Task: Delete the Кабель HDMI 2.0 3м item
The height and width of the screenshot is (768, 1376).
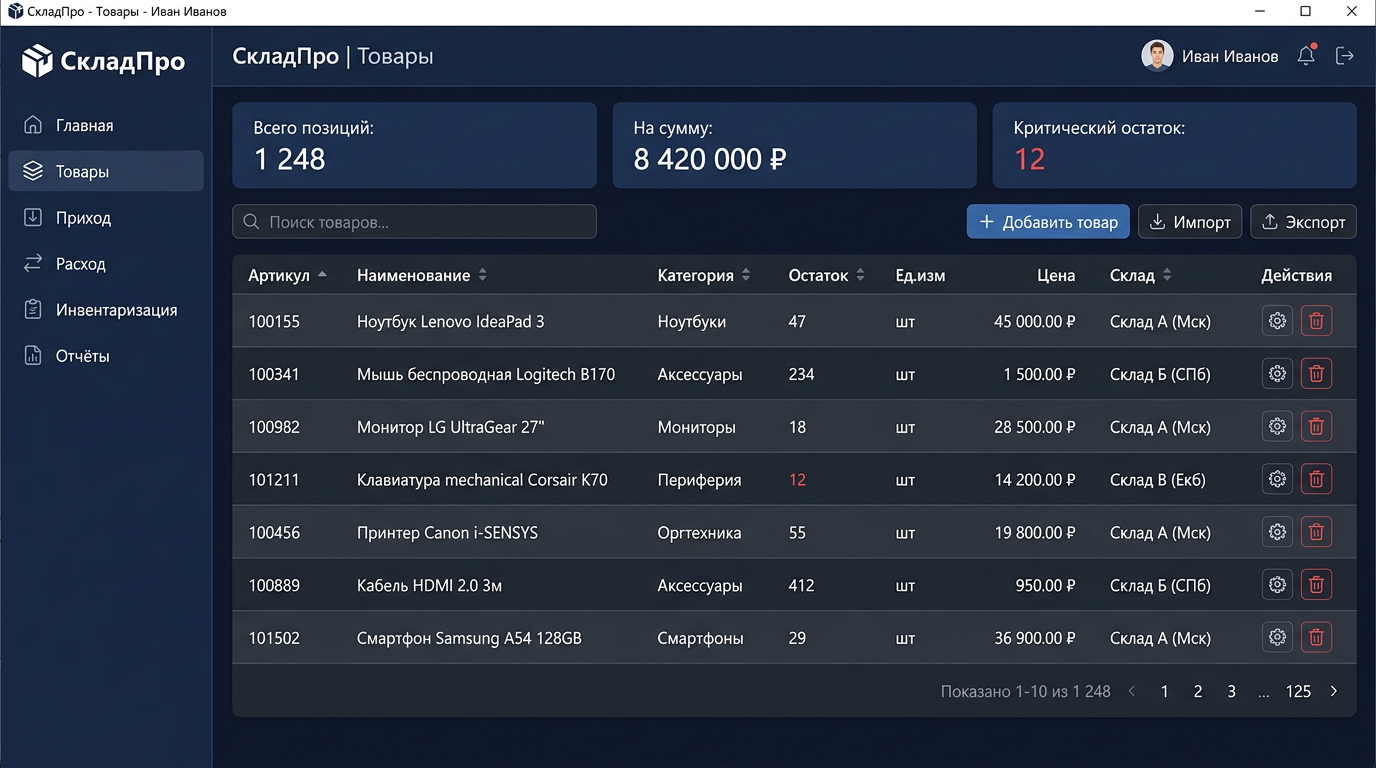Action: 1316,585
